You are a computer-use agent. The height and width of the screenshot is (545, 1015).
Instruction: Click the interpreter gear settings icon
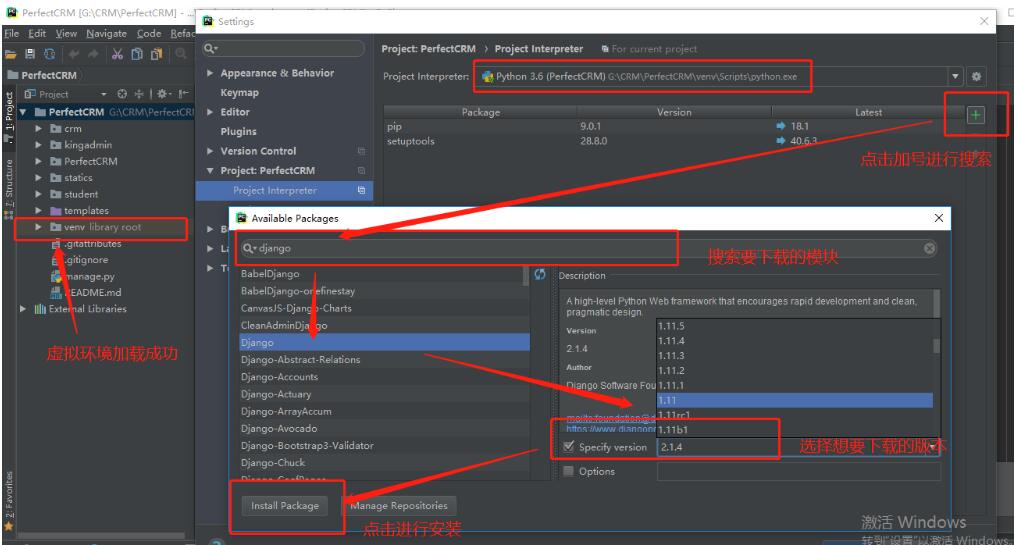tap(976, 76)
